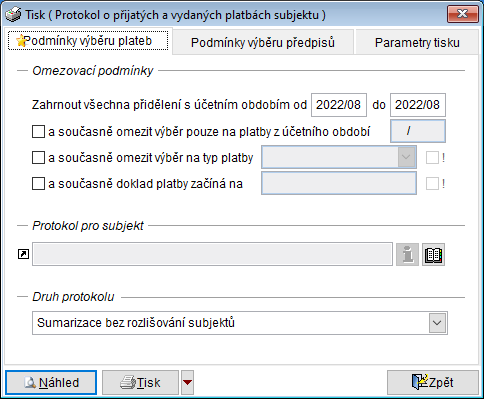Click the printer icon on Tisk button
This screenshot has width=484, height=399.
[x=128, y=382]
